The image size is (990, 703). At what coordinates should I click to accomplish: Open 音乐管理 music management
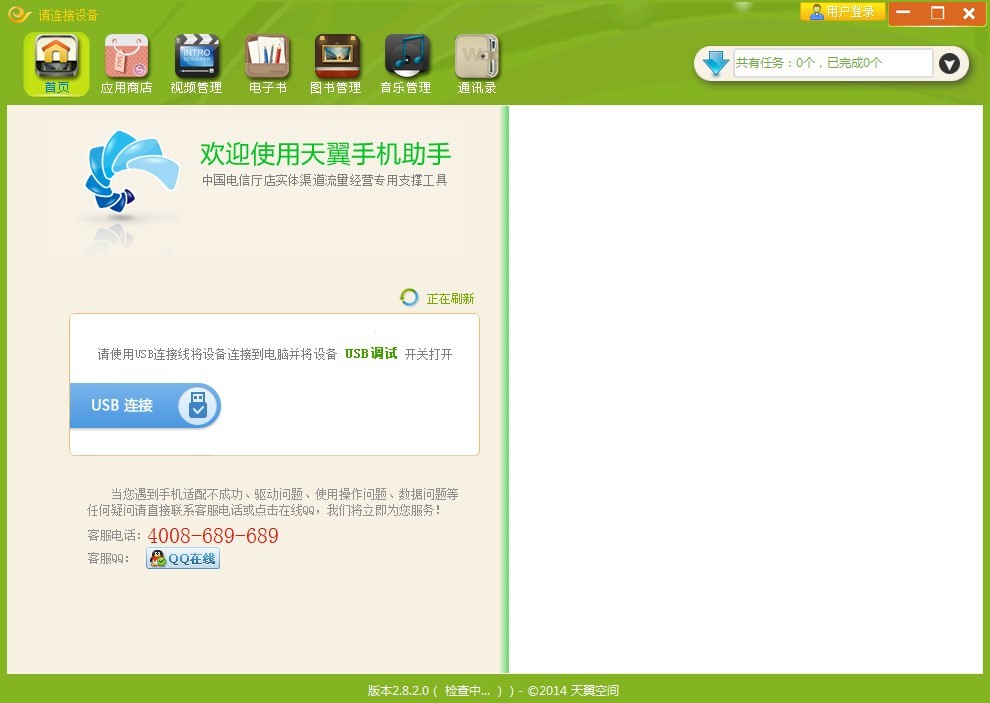coord(406,64)
